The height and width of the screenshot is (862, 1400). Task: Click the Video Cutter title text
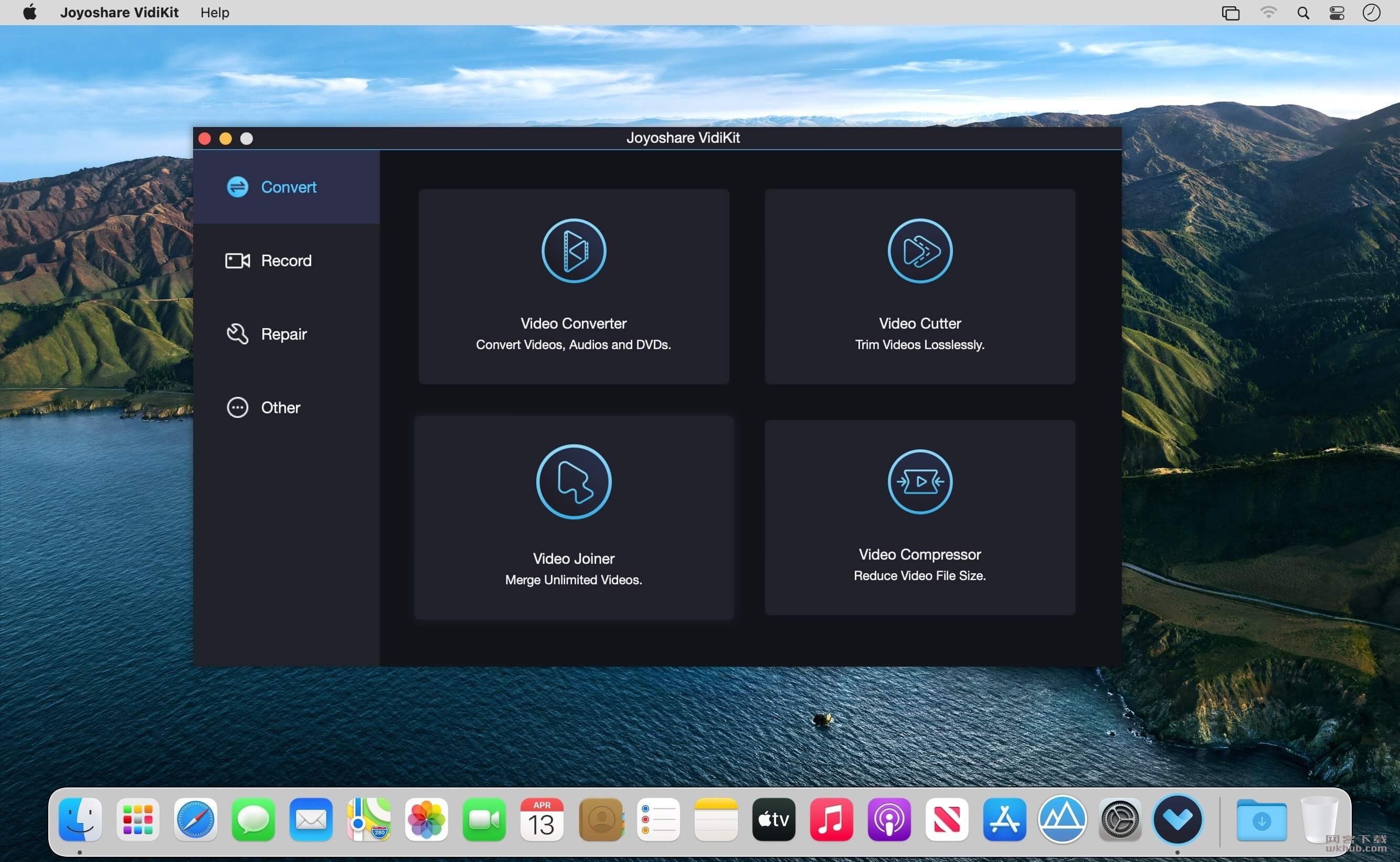tap(920, 323)
